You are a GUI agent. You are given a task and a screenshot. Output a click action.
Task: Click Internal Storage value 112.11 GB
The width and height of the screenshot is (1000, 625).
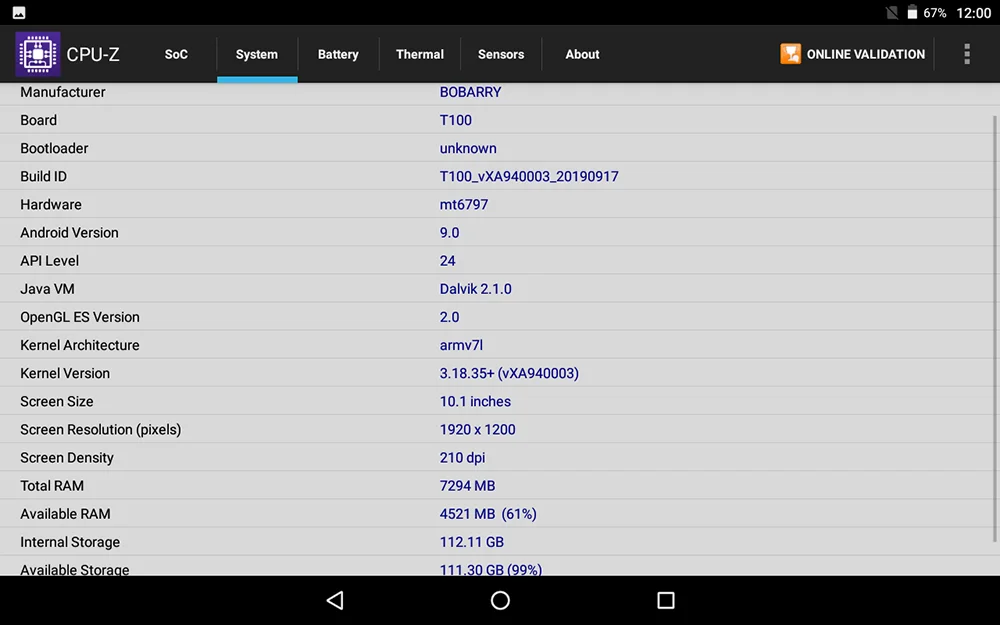[471, 541]
